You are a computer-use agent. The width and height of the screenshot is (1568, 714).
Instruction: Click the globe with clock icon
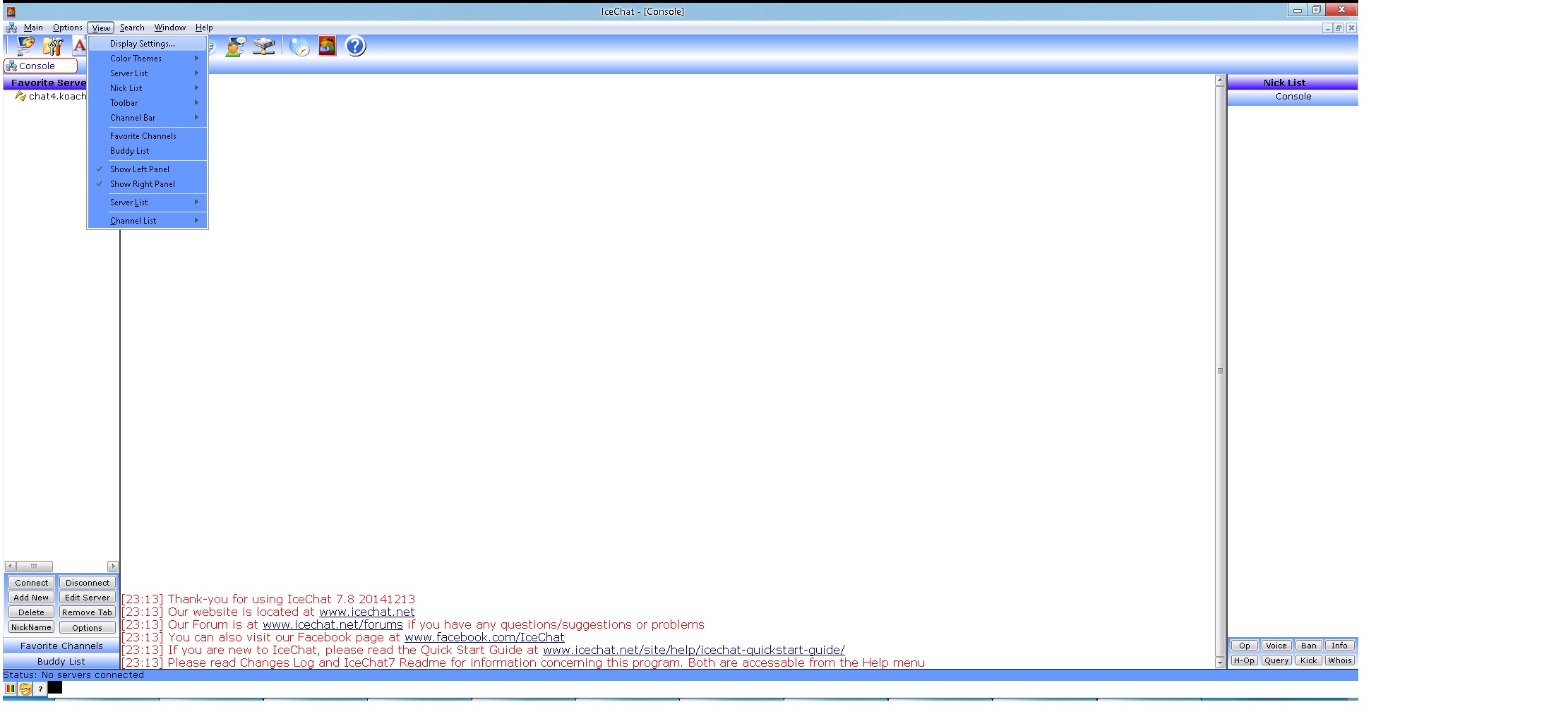coord(299,46)
